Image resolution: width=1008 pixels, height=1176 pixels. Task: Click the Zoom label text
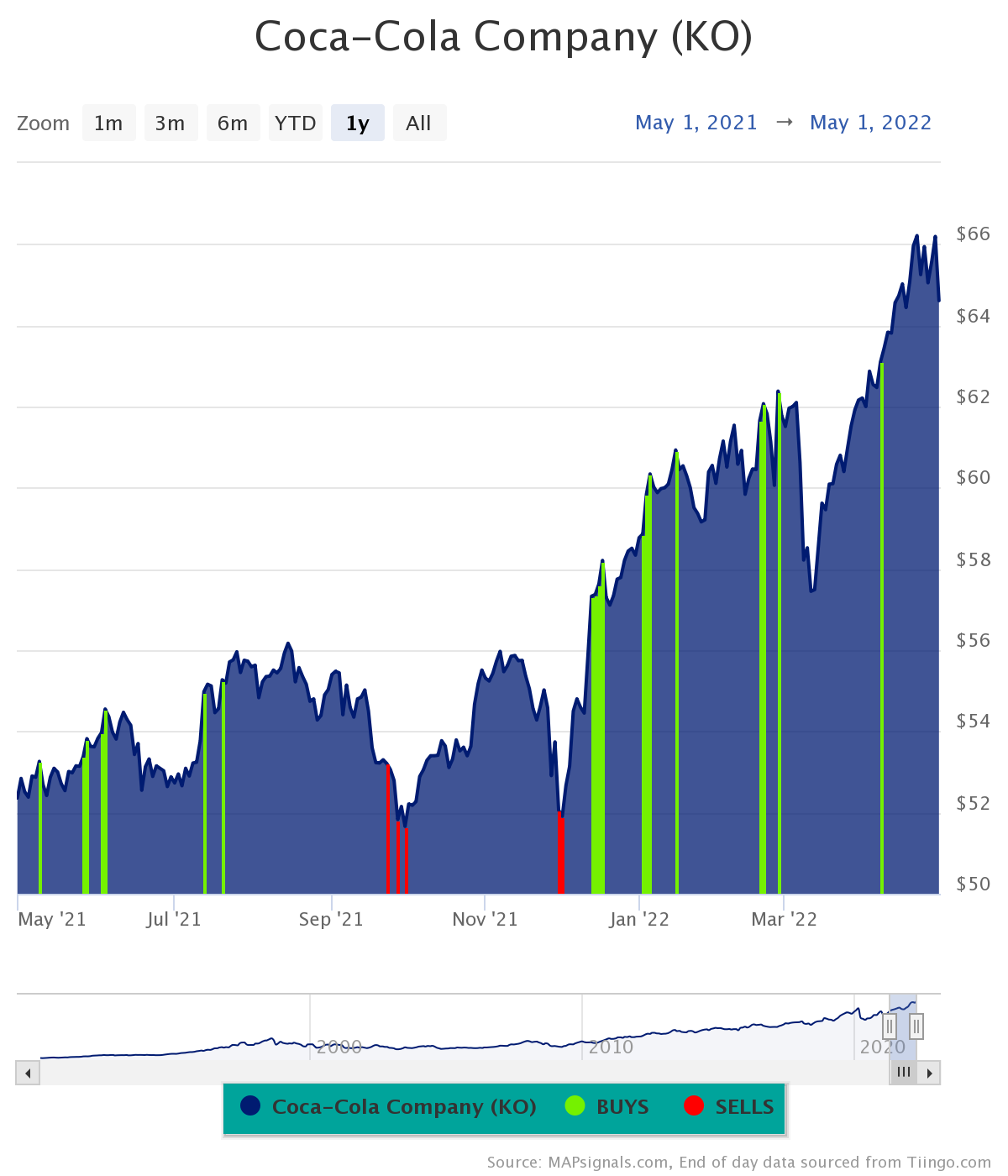coord(44,123)
